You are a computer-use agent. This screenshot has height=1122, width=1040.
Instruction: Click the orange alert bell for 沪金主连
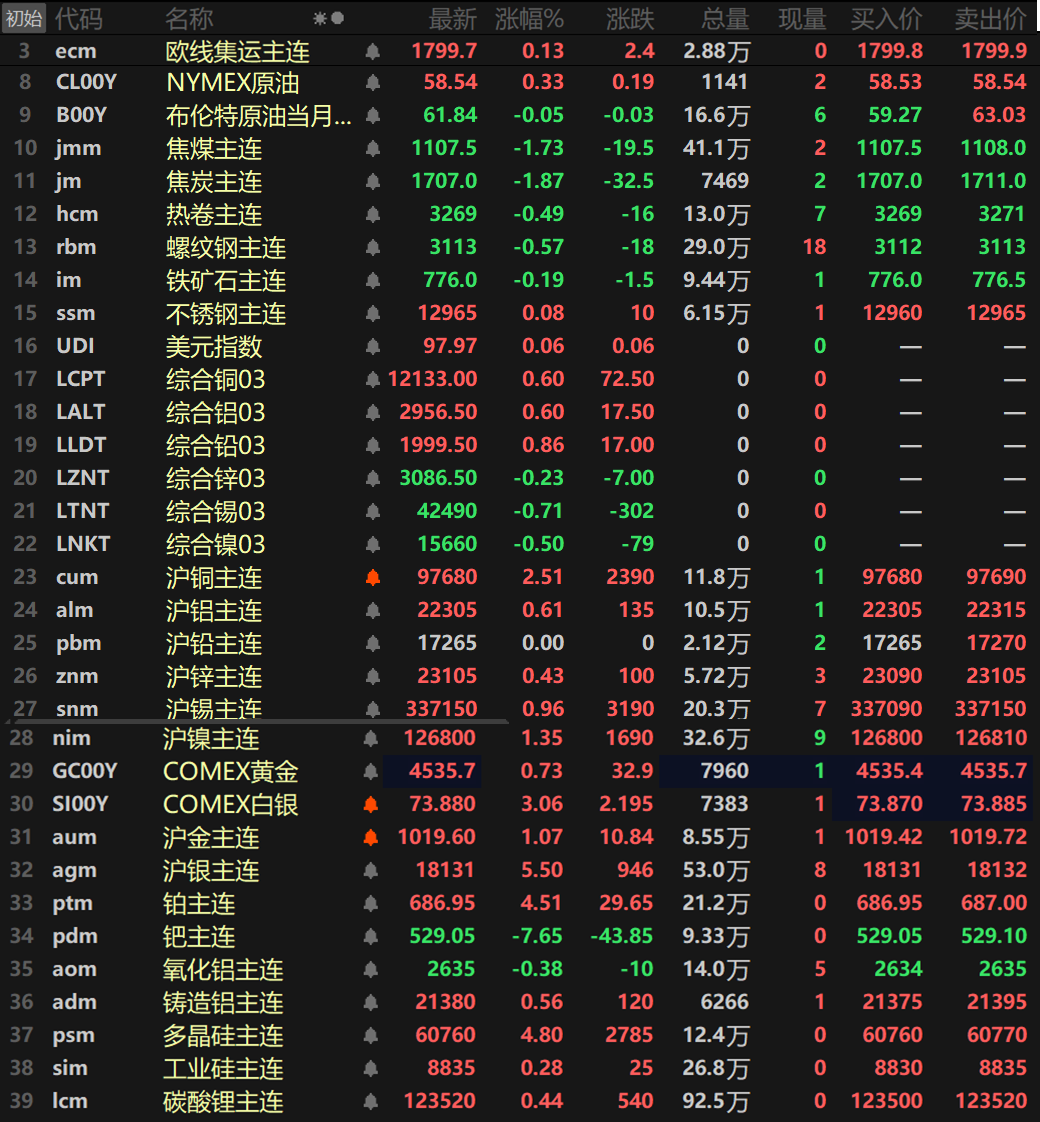coord(371,837)
